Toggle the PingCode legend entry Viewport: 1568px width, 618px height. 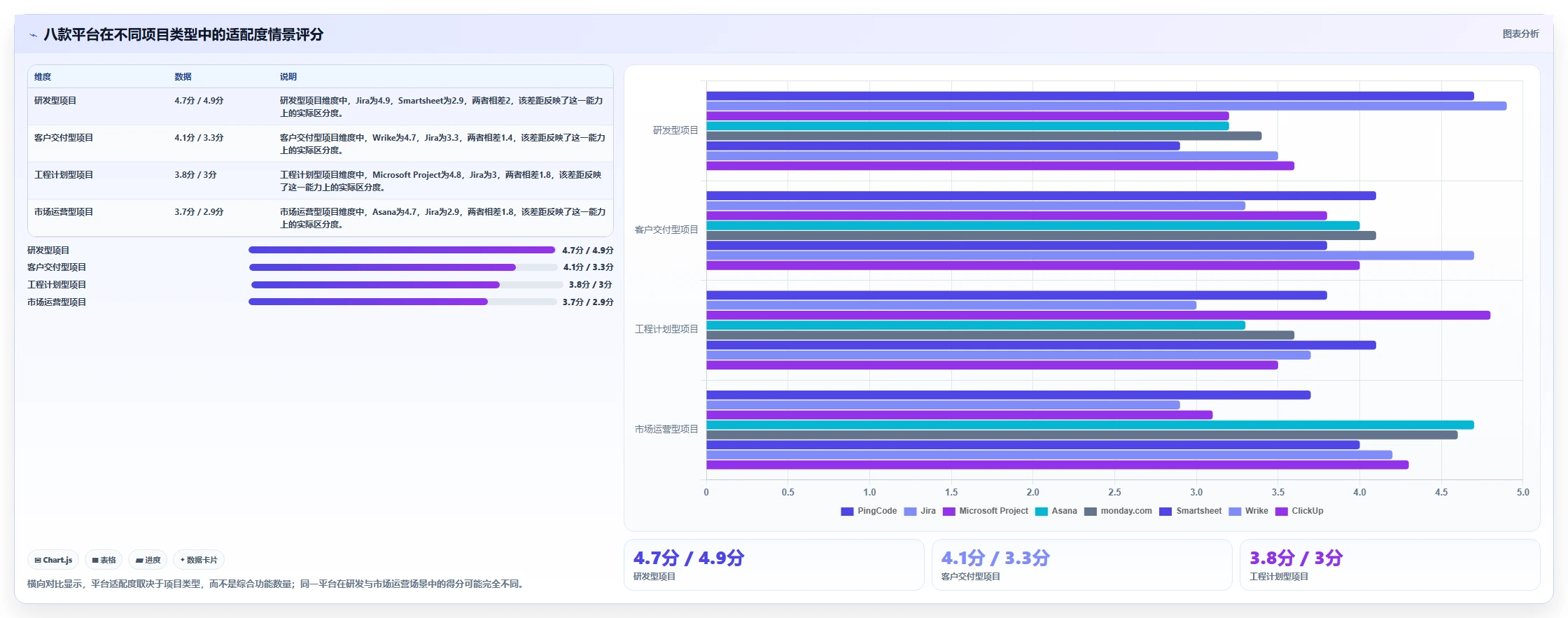coord(869,511)
